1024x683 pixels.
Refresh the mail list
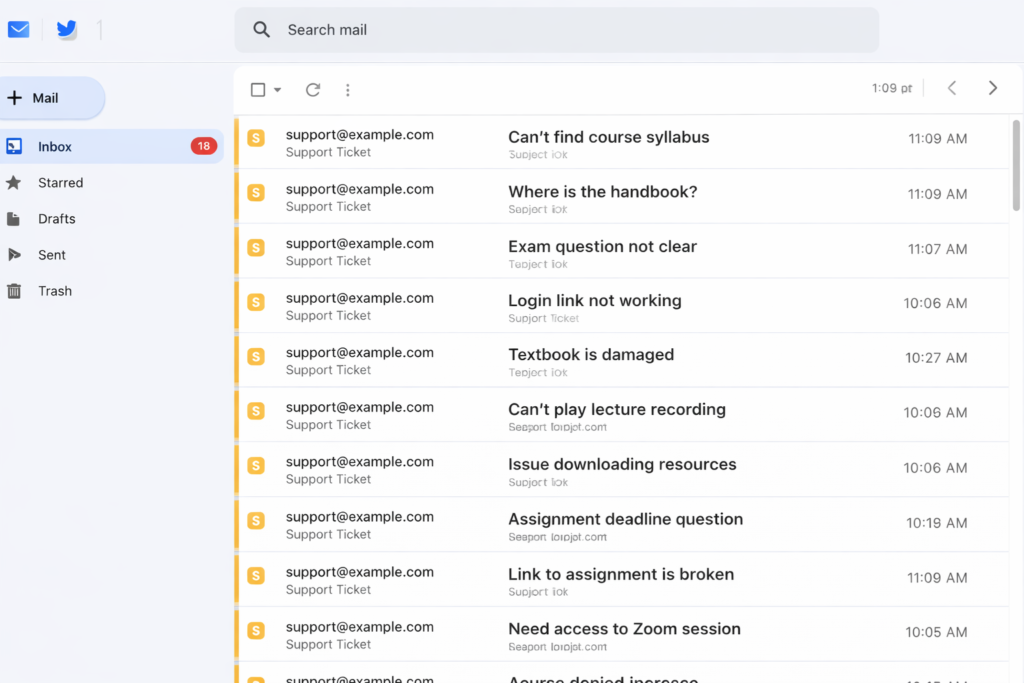313,90
